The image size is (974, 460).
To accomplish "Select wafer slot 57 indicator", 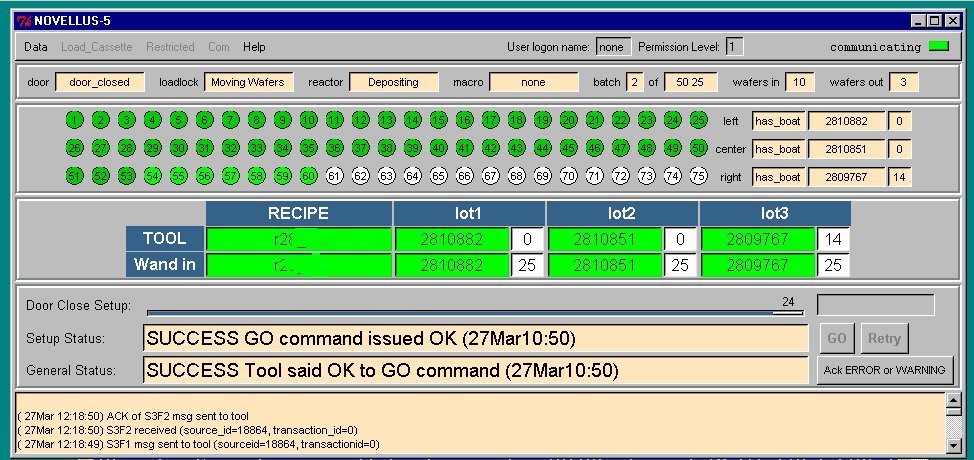I will tap(230, 176).
